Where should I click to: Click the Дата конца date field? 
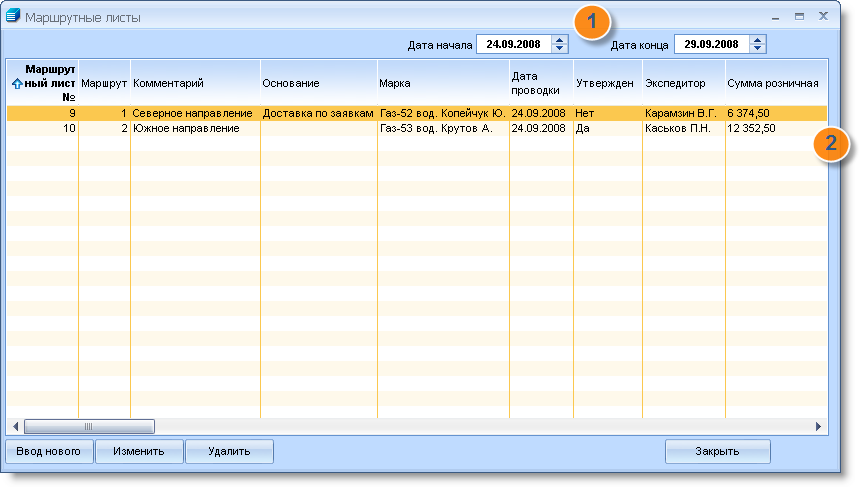712,44
